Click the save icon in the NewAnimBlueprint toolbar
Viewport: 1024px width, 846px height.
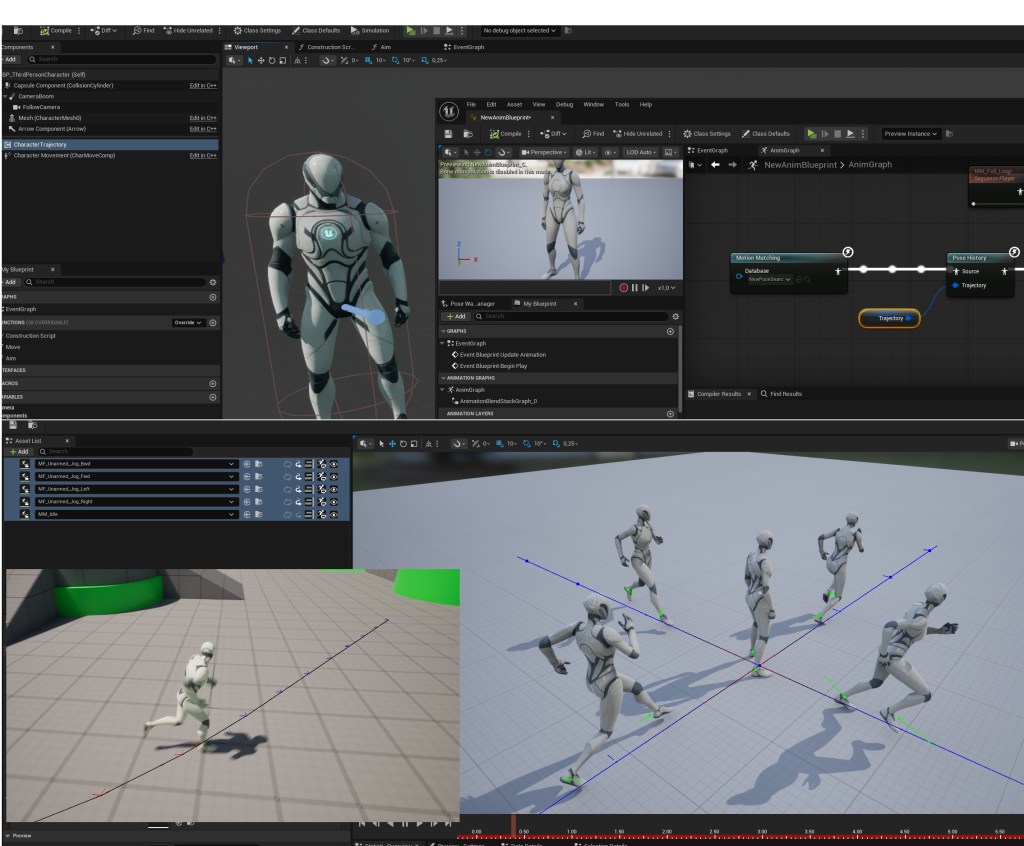[x=449, y=133]
